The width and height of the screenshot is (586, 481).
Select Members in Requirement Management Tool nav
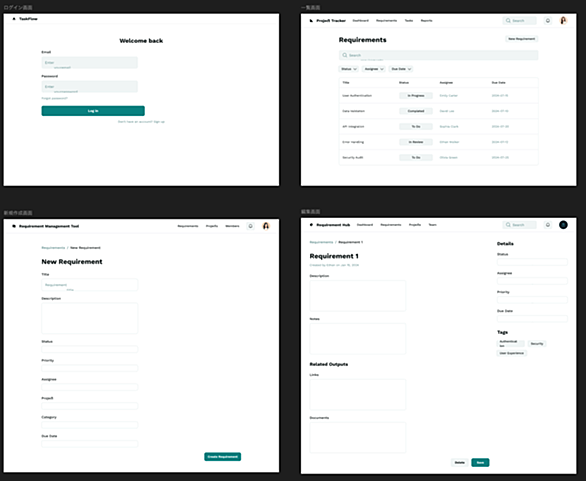coord(232,226)
